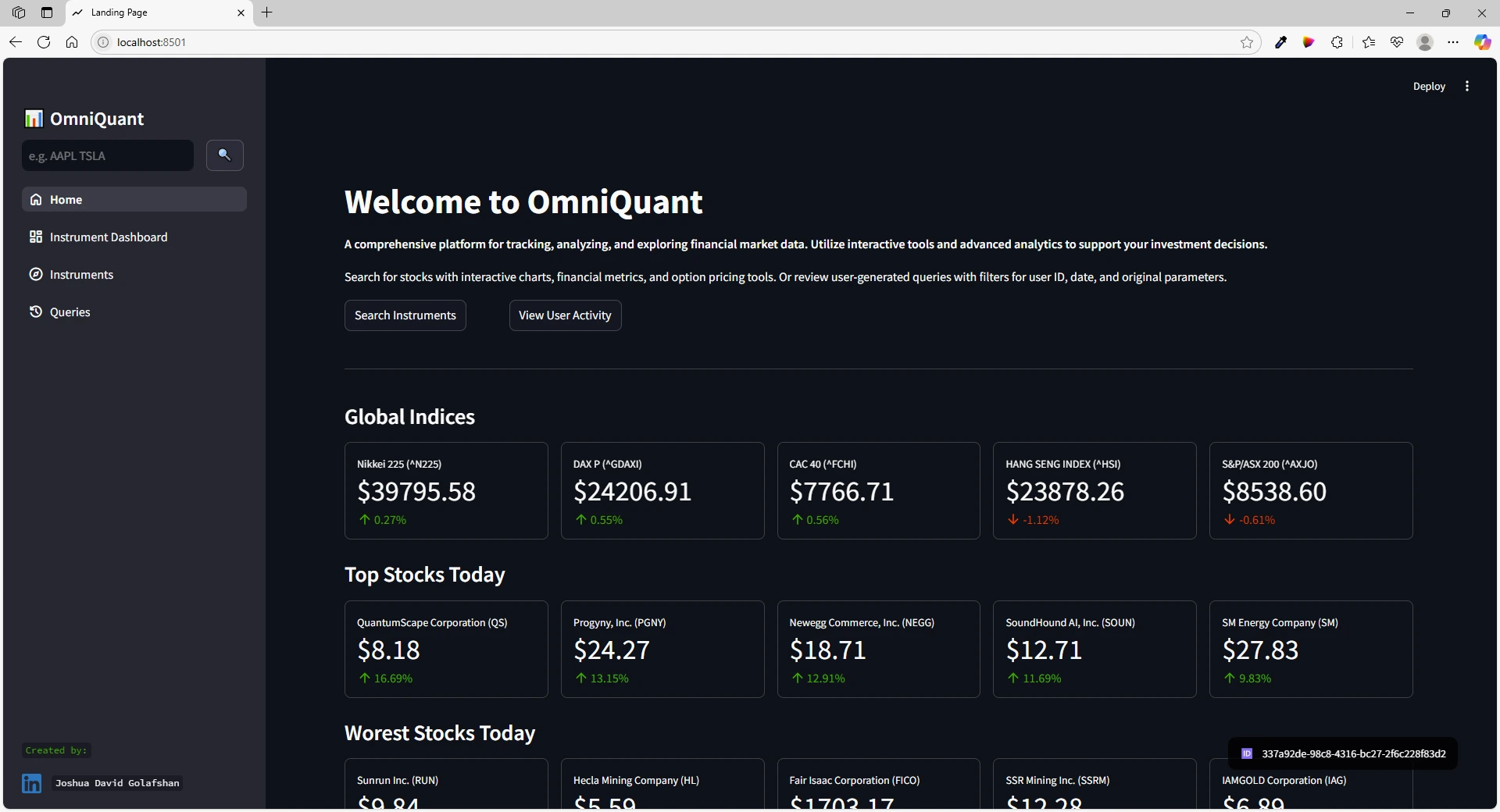Click the Instrument Dashboard grid icon
Screen dimensions: 1500x812
36,237
